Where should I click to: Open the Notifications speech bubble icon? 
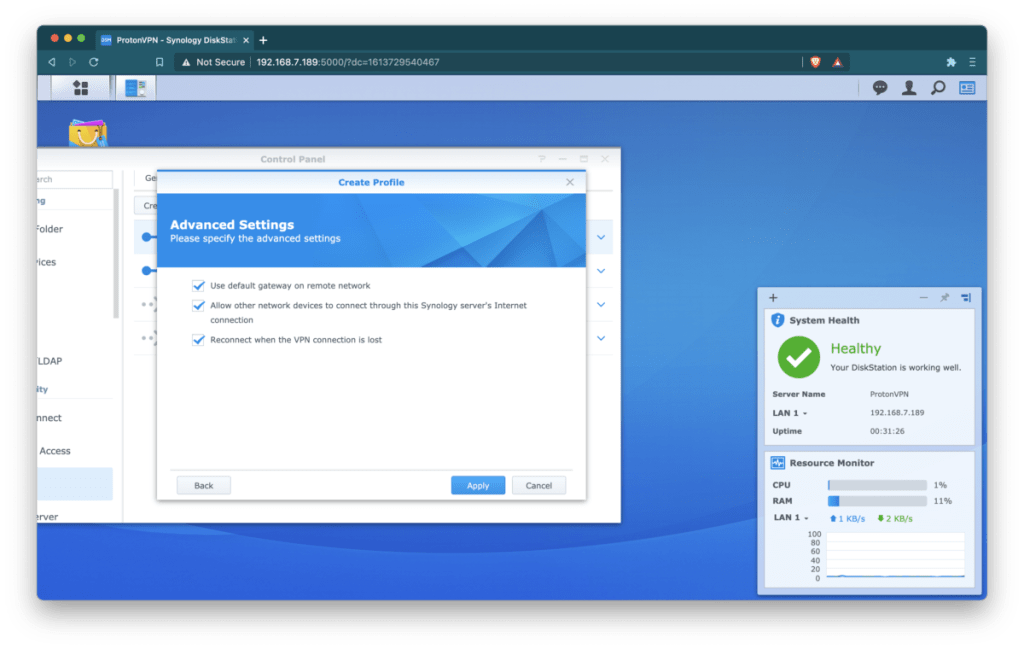pos(880,88)
